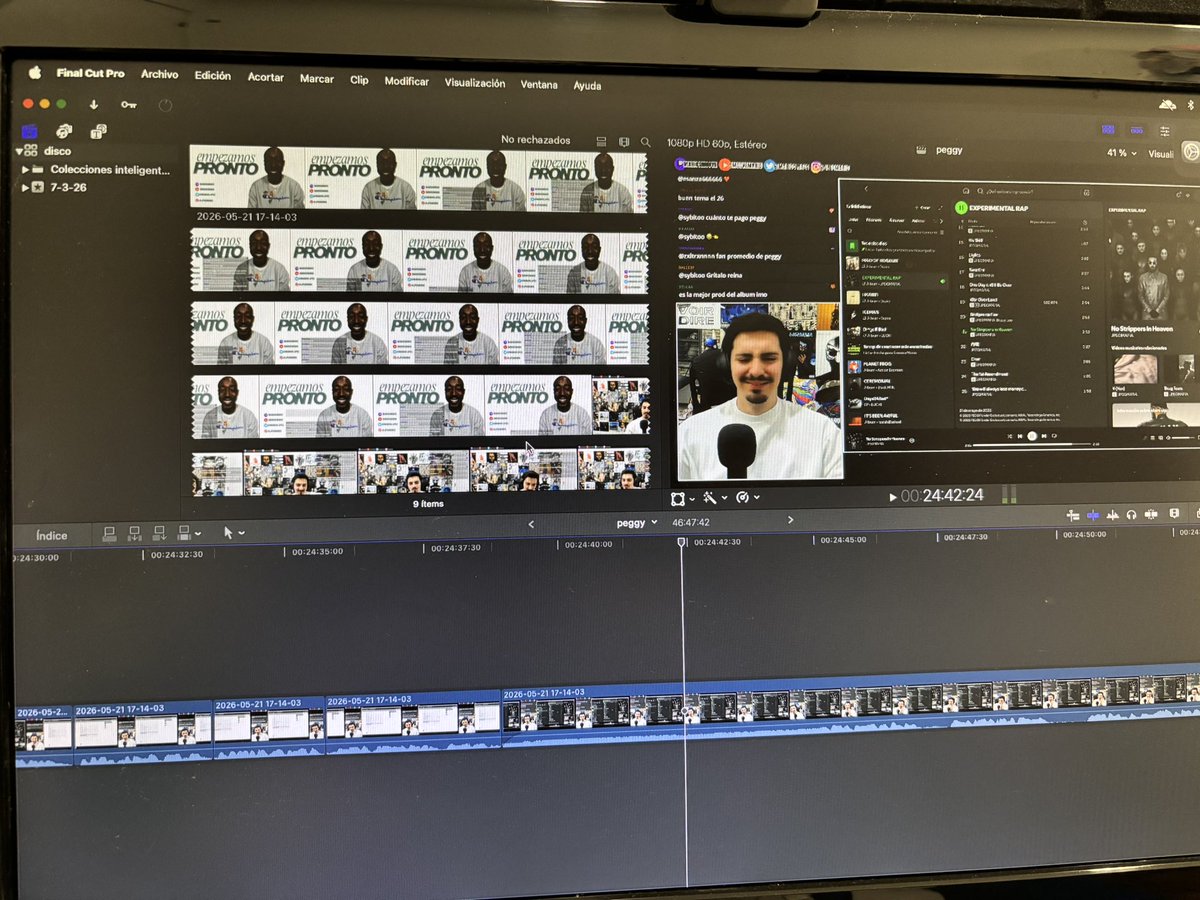The height and width of the screenshot is (900, 1200).
Task: Open clip appearance filmstrip options icon
Action: click(x=624, y=142)
